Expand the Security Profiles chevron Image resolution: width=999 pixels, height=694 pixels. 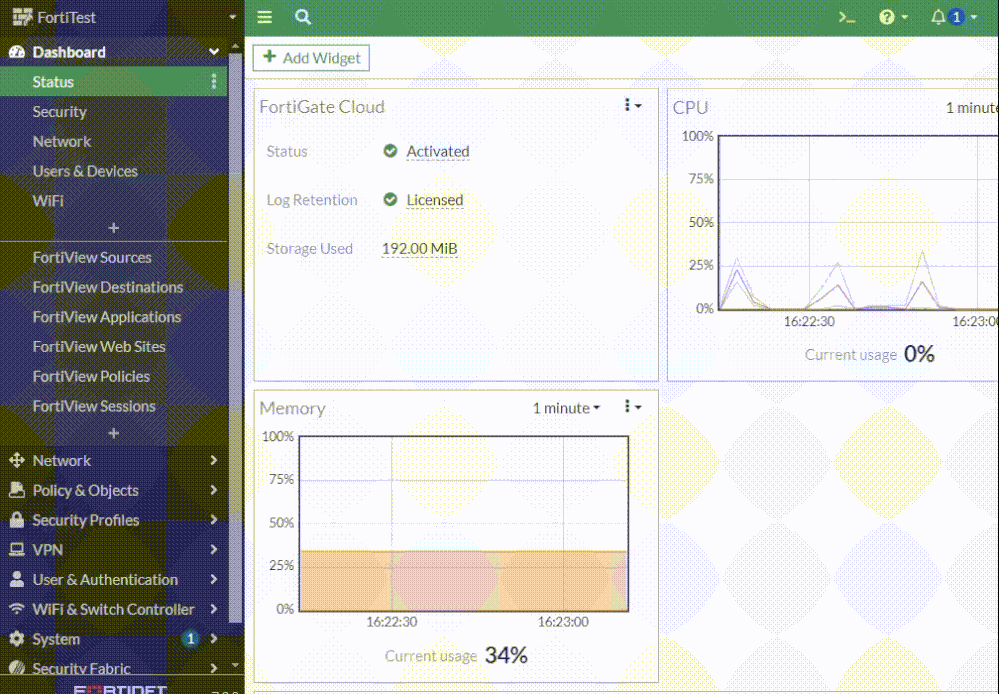point(213,519)
